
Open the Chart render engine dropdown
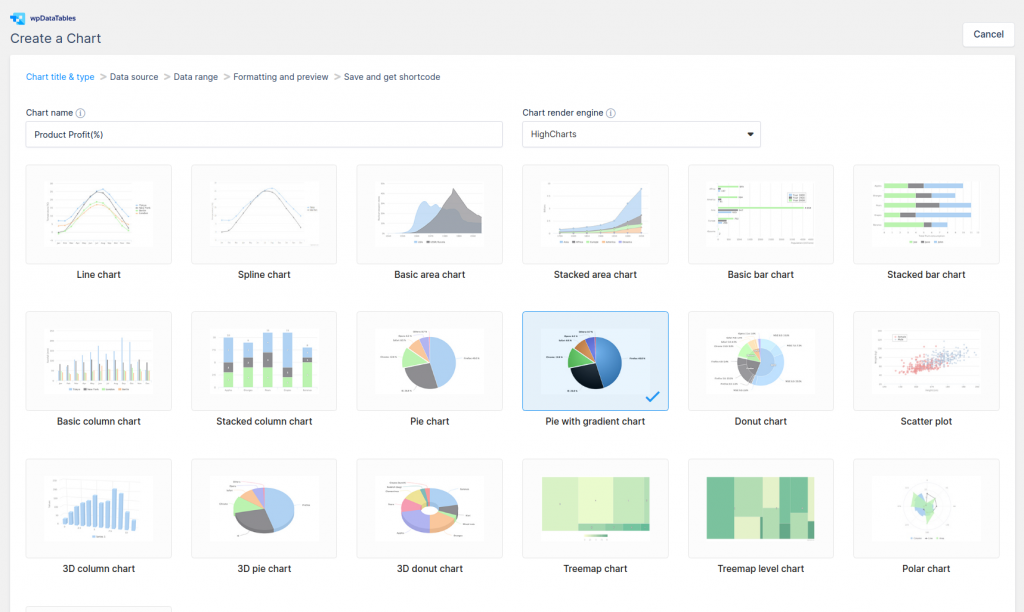pyautogui.click(x=641, y=134)
